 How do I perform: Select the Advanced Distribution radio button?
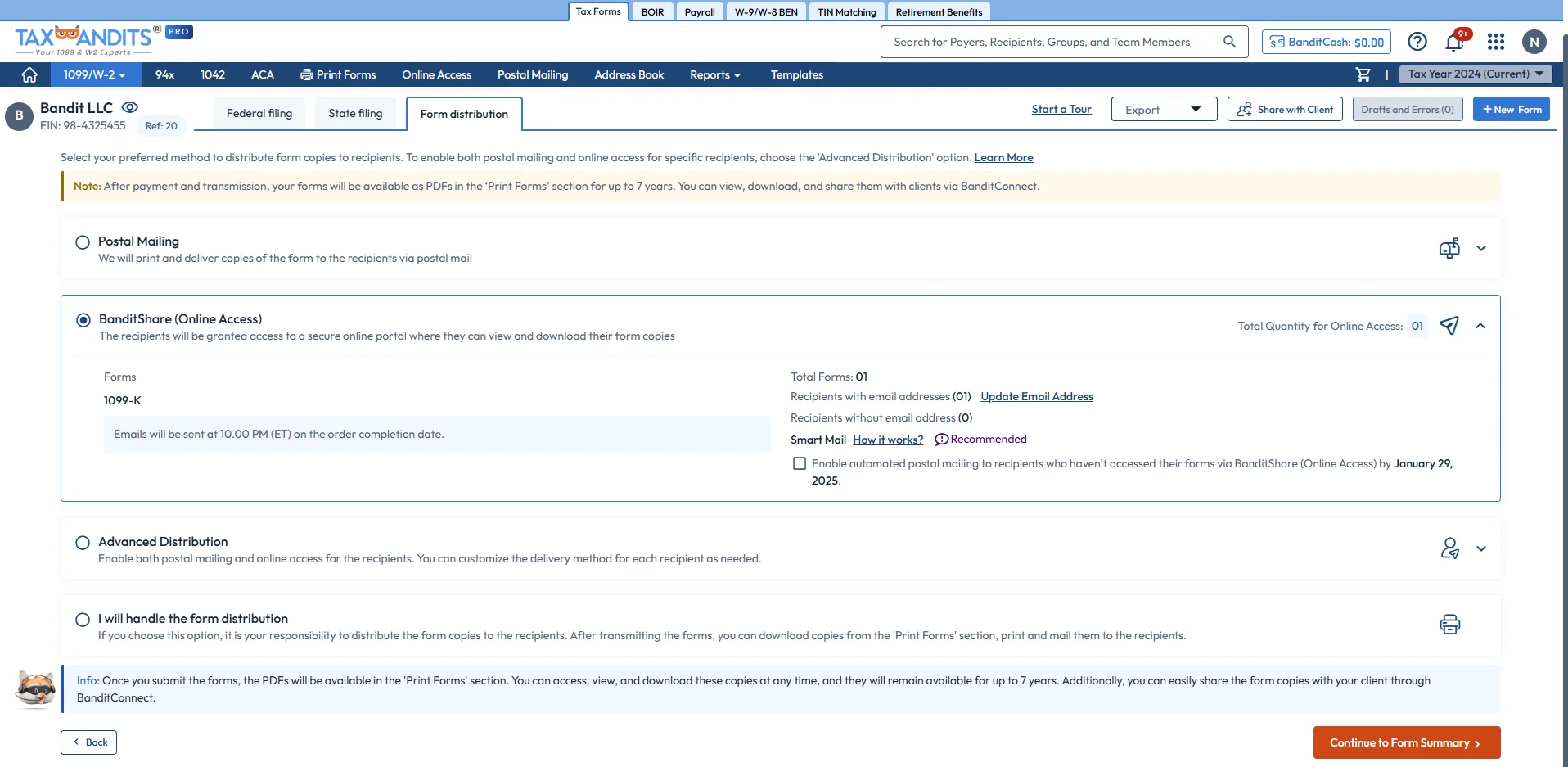click(x=83, y=543)
